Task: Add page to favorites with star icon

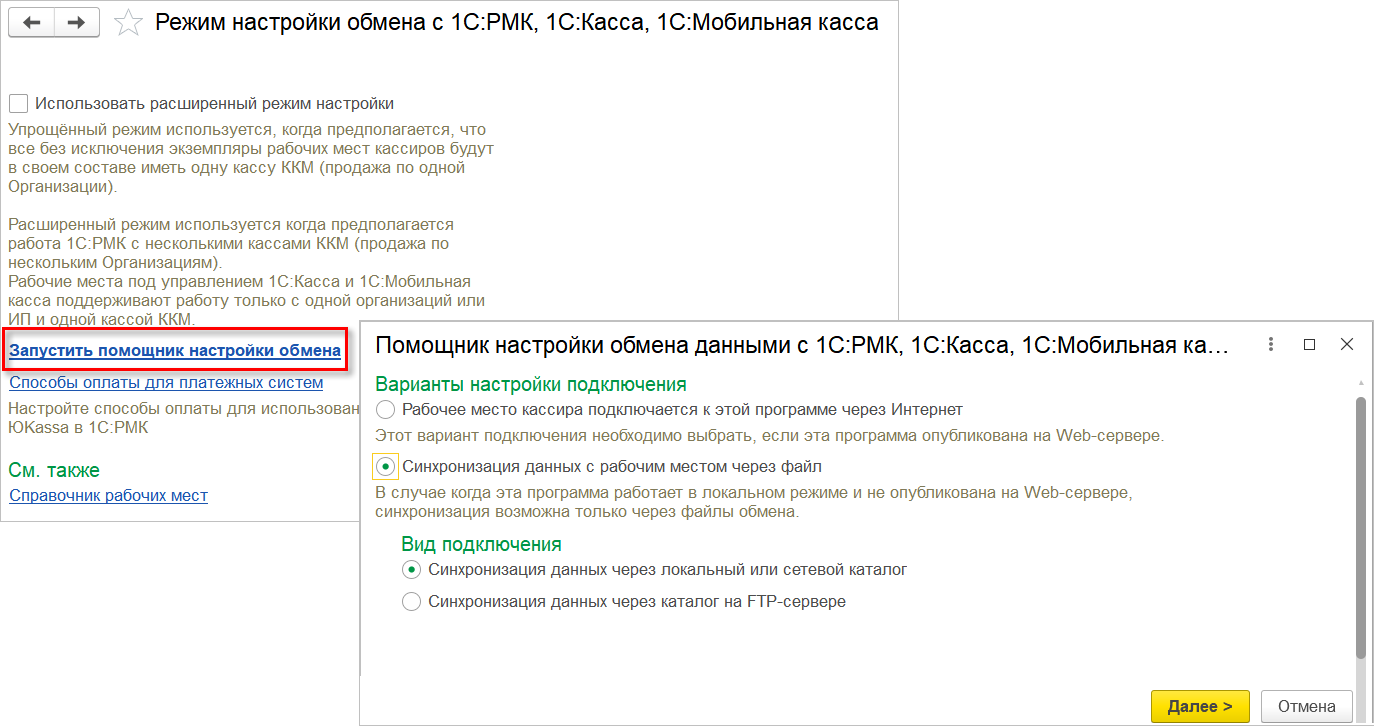Action: (128, 23)
